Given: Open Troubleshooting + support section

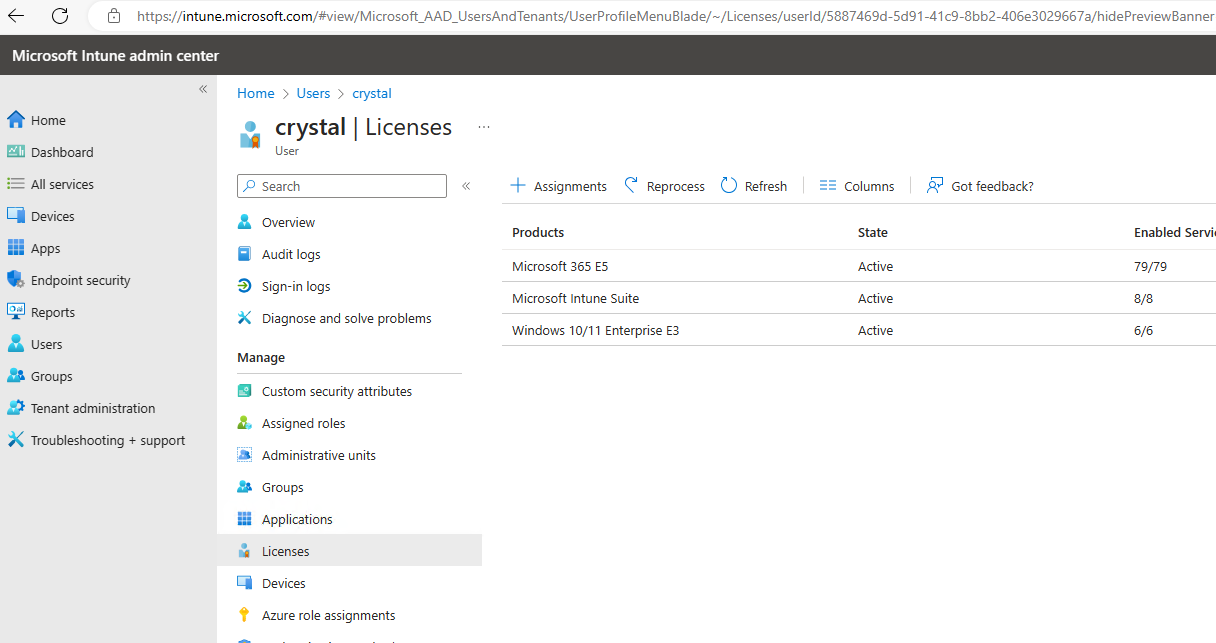Looking at the screenshot, I should tap(108, 440).
